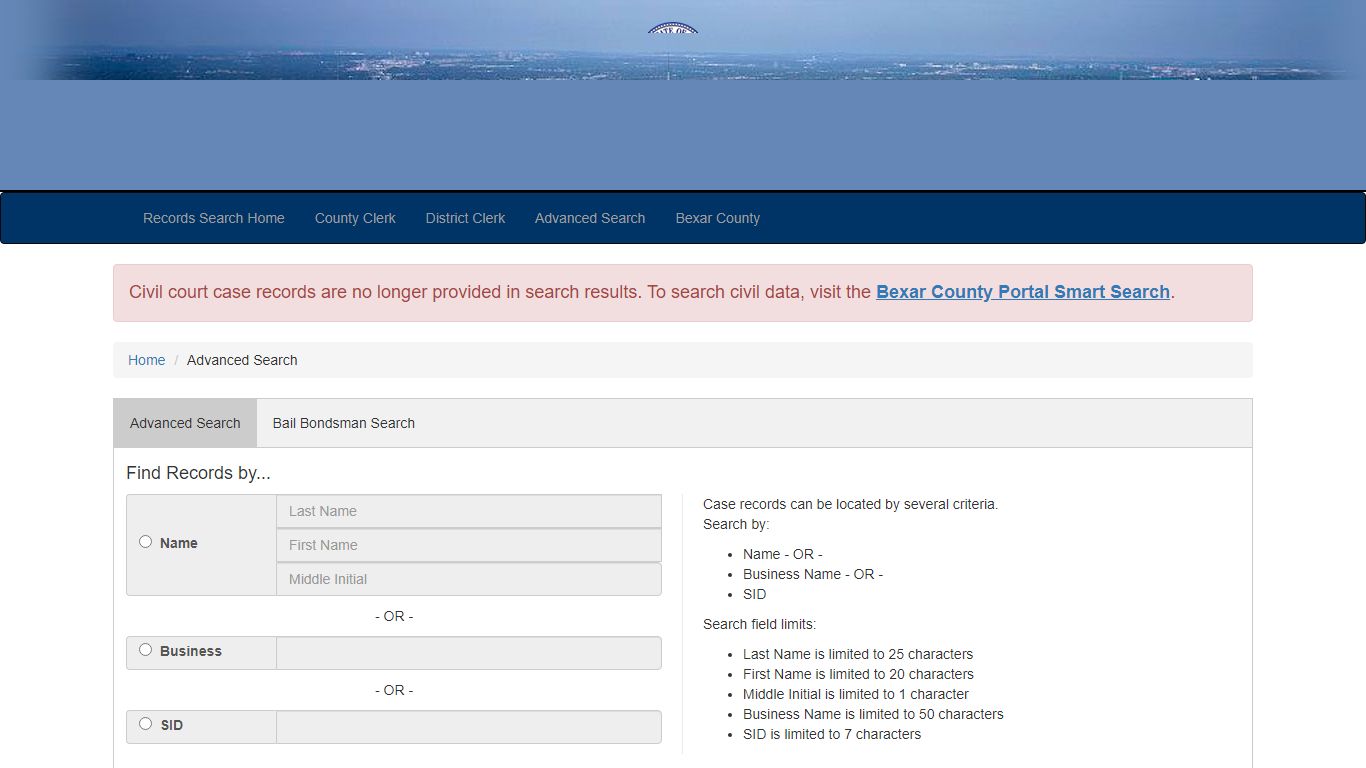Click the 'Business Name - OR -' bullet
Image resolution: width=1366 pixels, height=768 pixels.
pyautogui.click(x=813, y=574)
